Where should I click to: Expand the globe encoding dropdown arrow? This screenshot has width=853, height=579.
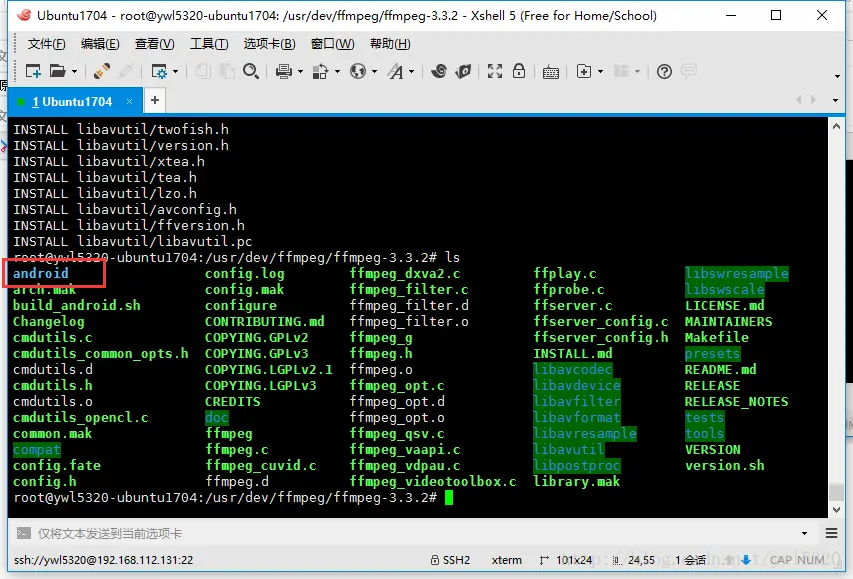click(374, 71)
